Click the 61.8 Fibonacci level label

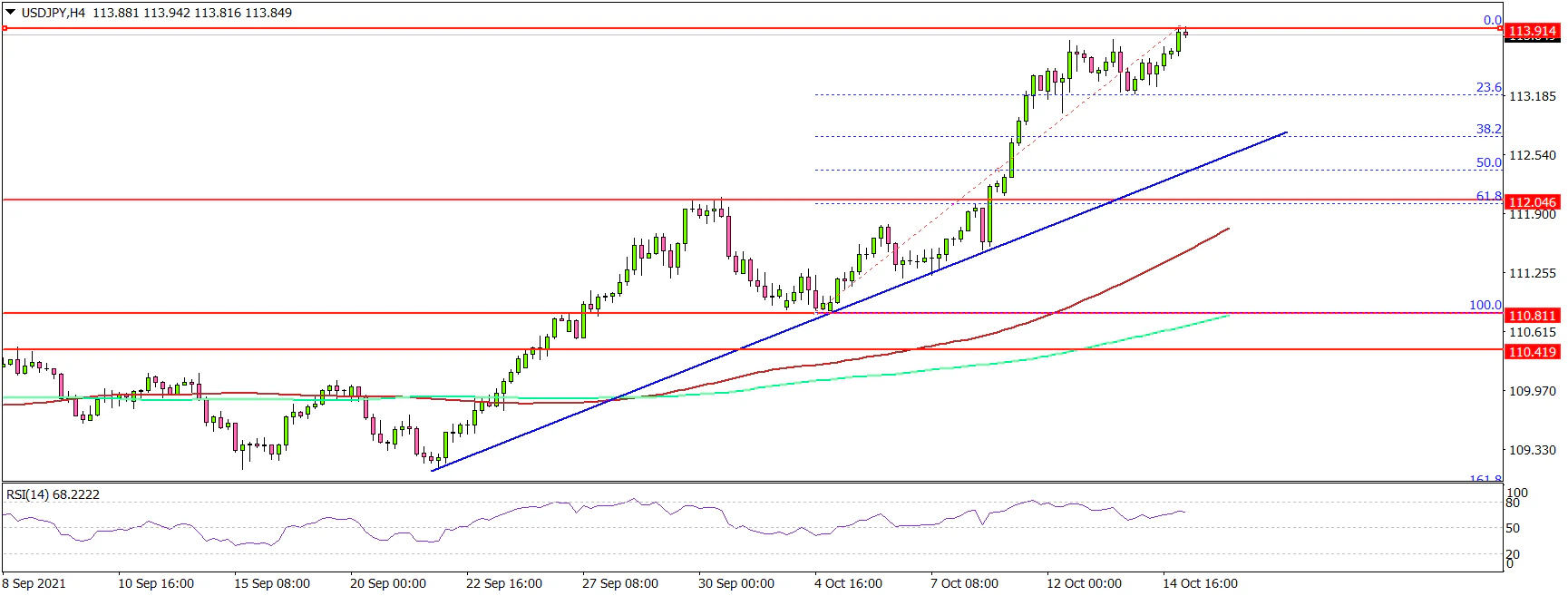[1488, 196]
